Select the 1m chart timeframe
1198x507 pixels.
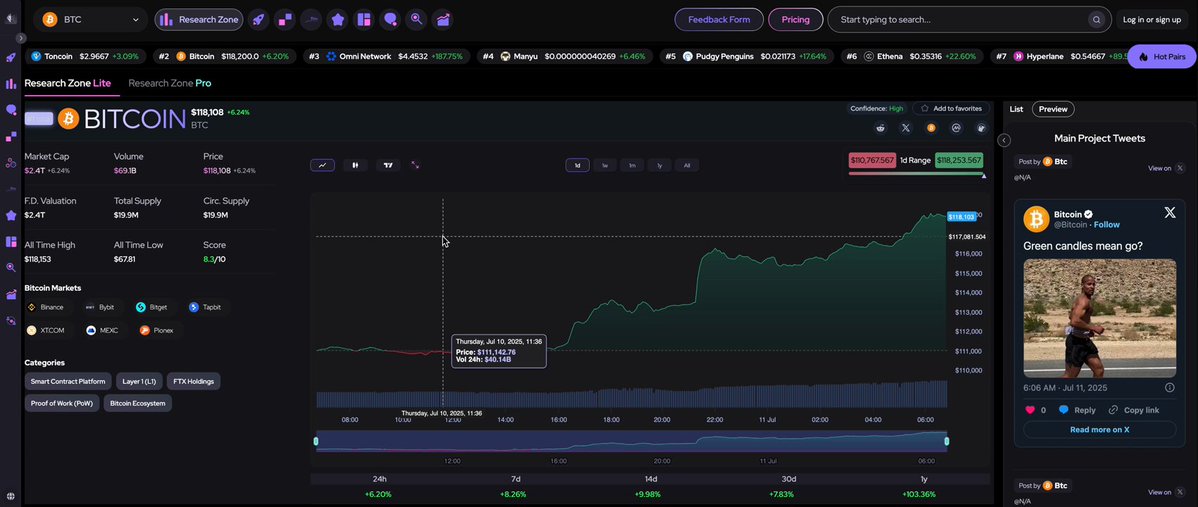coord(632,165)
